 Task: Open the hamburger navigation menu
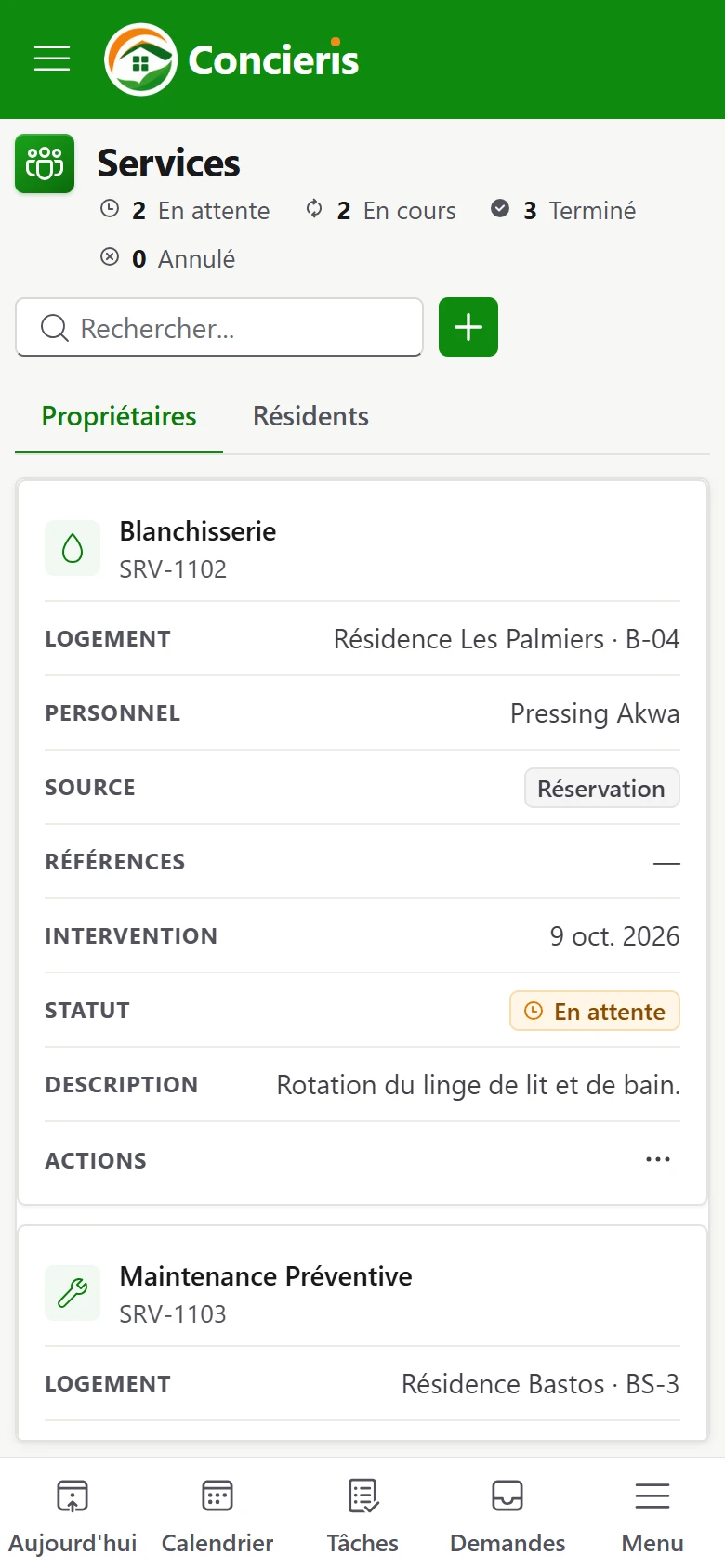pos(52,59)
